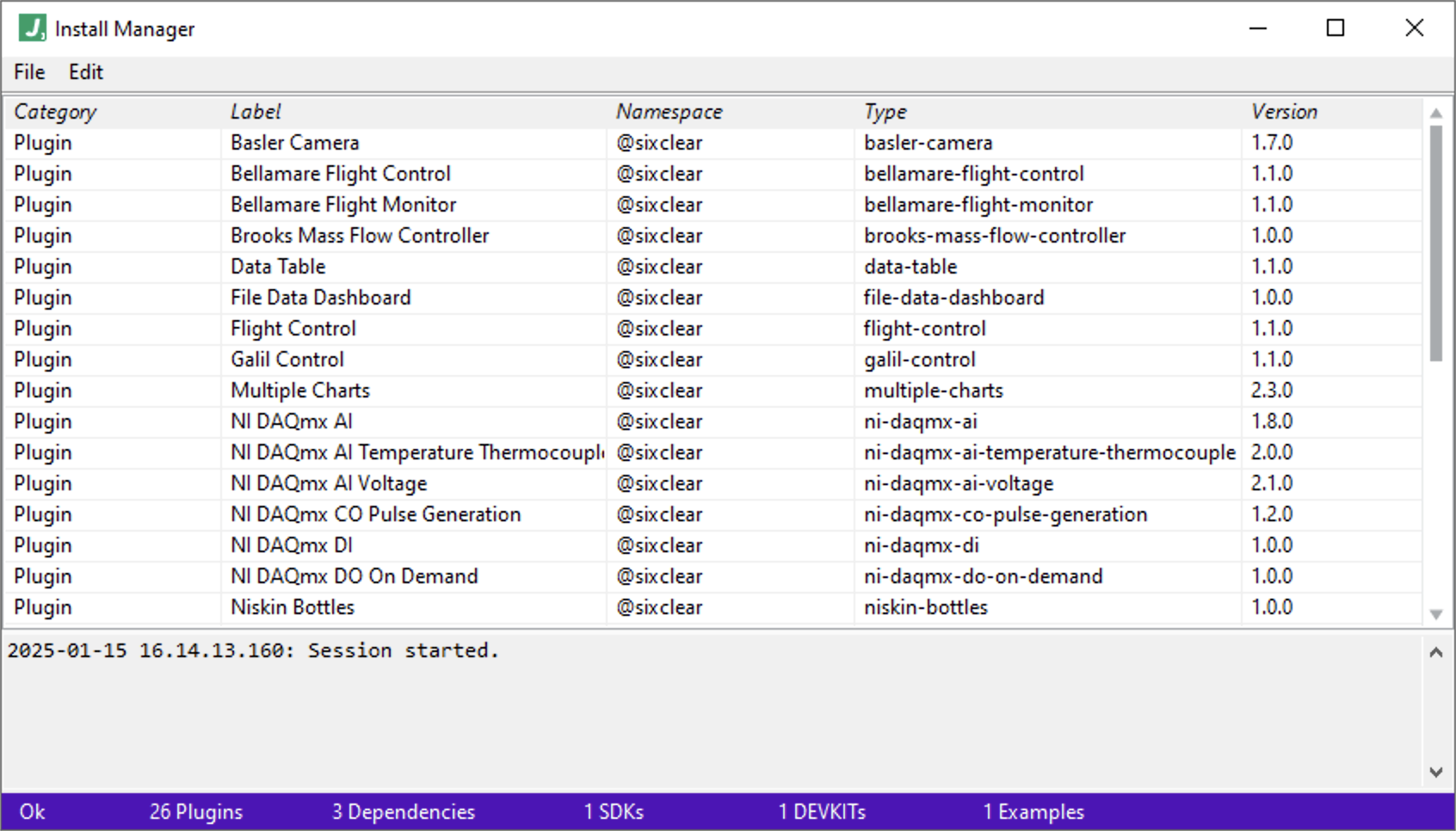The width and height of the screenshot is (1456, 831).
Task: Click the ni-daqmx-ai-voltage type cell
Action: pos(959,483)
